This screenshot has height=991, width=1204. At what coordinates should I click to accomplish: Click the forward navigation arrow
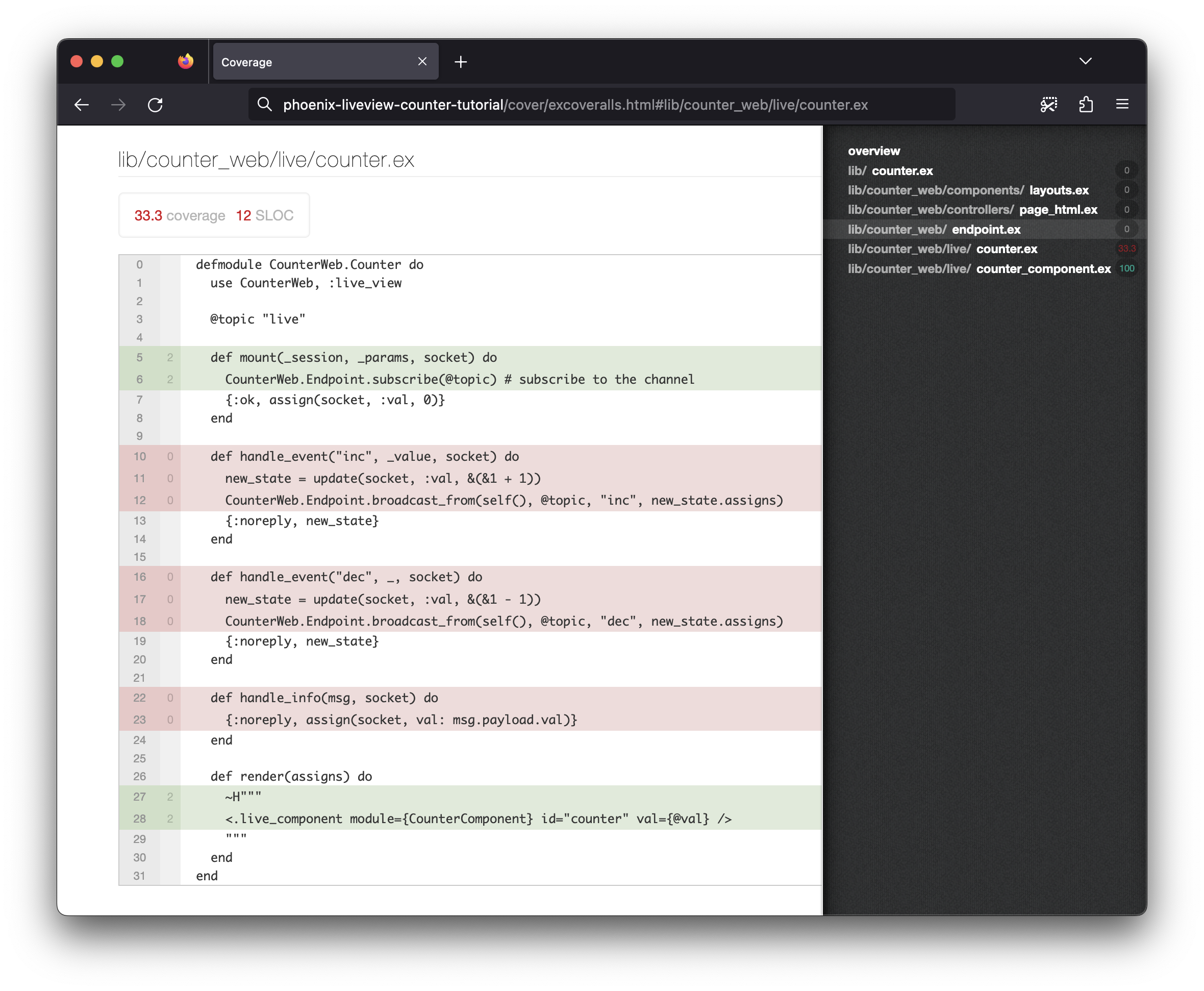pyautogui.click(x=118, y=105)
